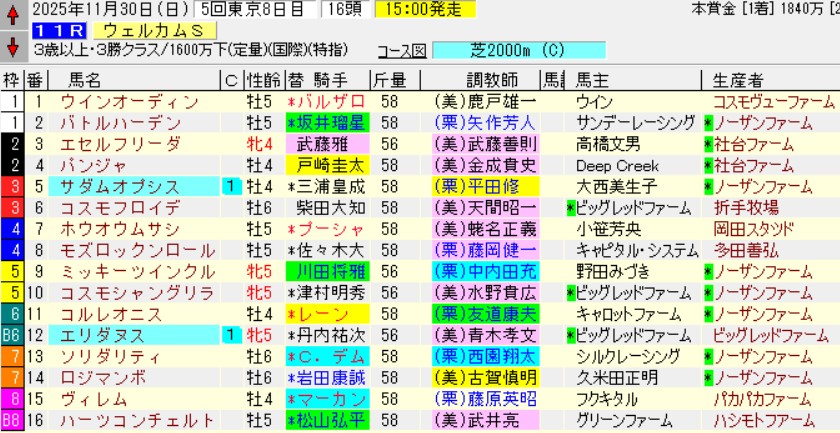The image size is (840, 433).
Task: Click the red down arrow for next race
Action: (12, 46)
